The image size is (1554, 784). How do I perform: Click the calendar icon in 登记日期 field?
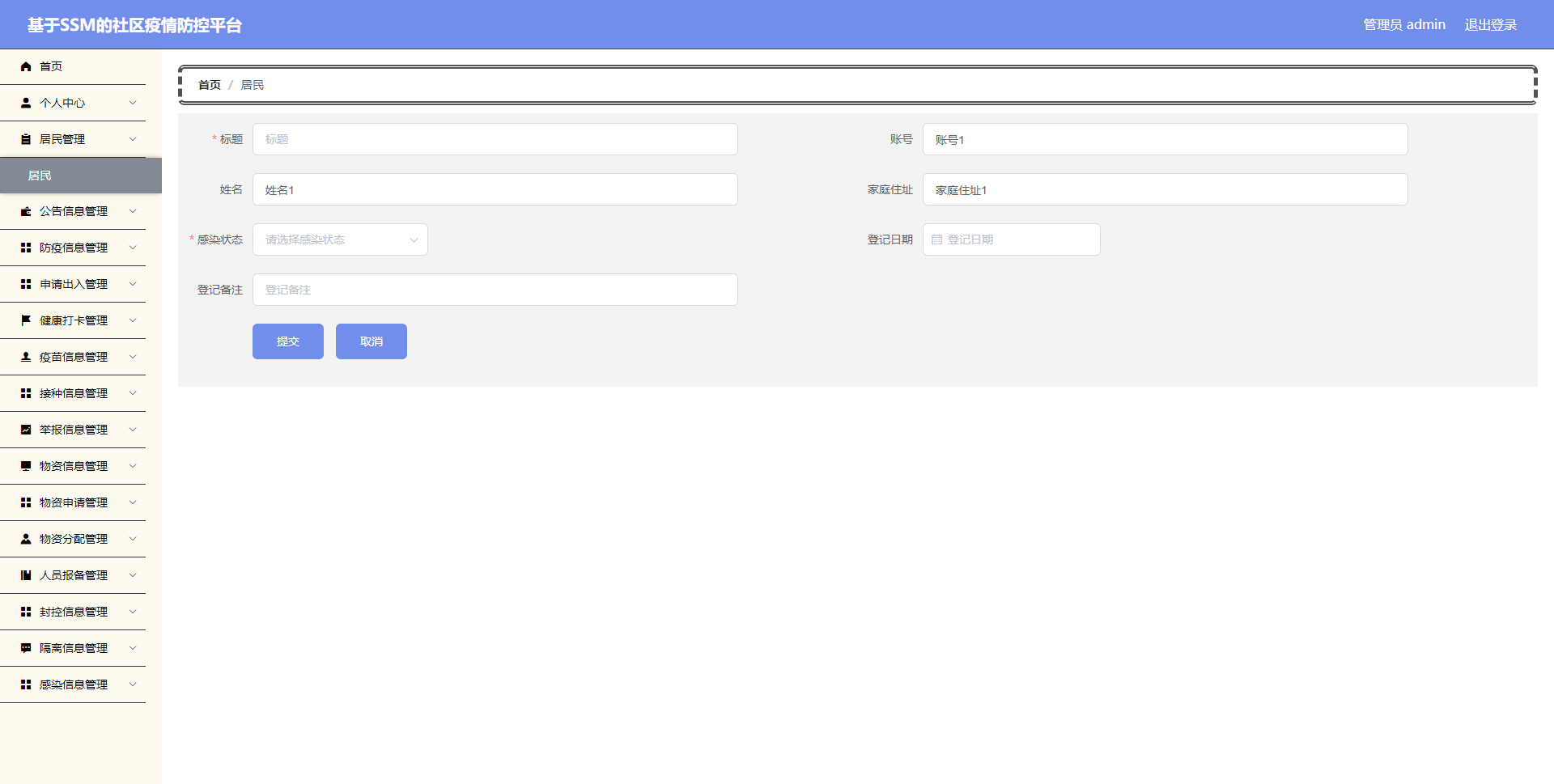(x=936, y=239)
